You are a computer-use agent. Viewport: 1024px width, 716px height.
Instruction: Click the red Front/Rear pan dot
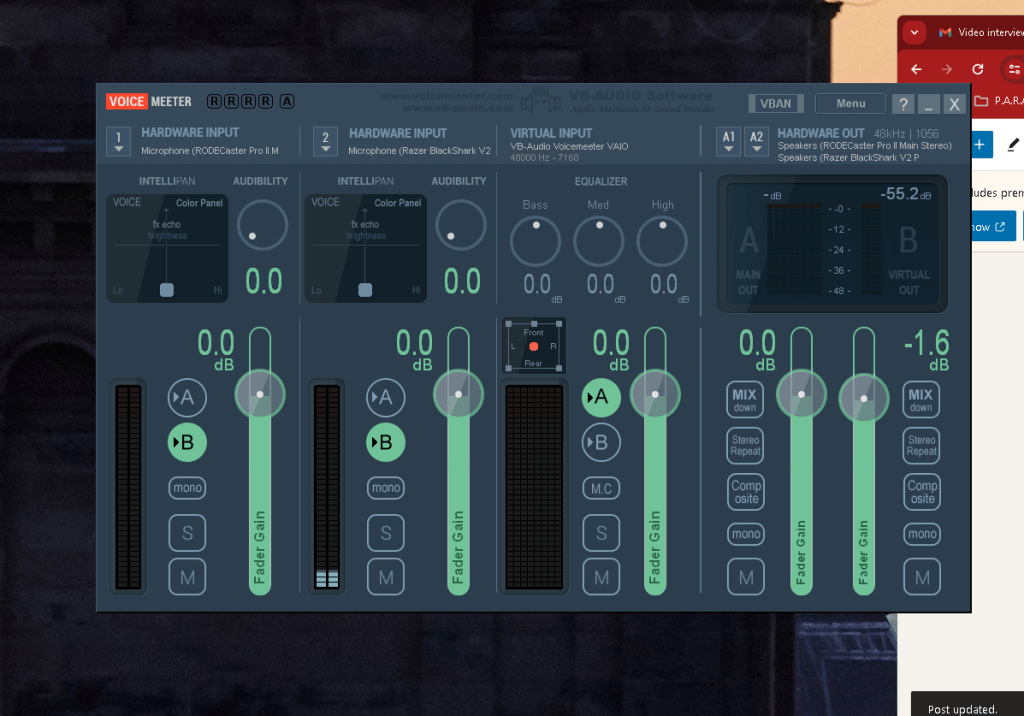pyautogui.click(x=534, y=346)
